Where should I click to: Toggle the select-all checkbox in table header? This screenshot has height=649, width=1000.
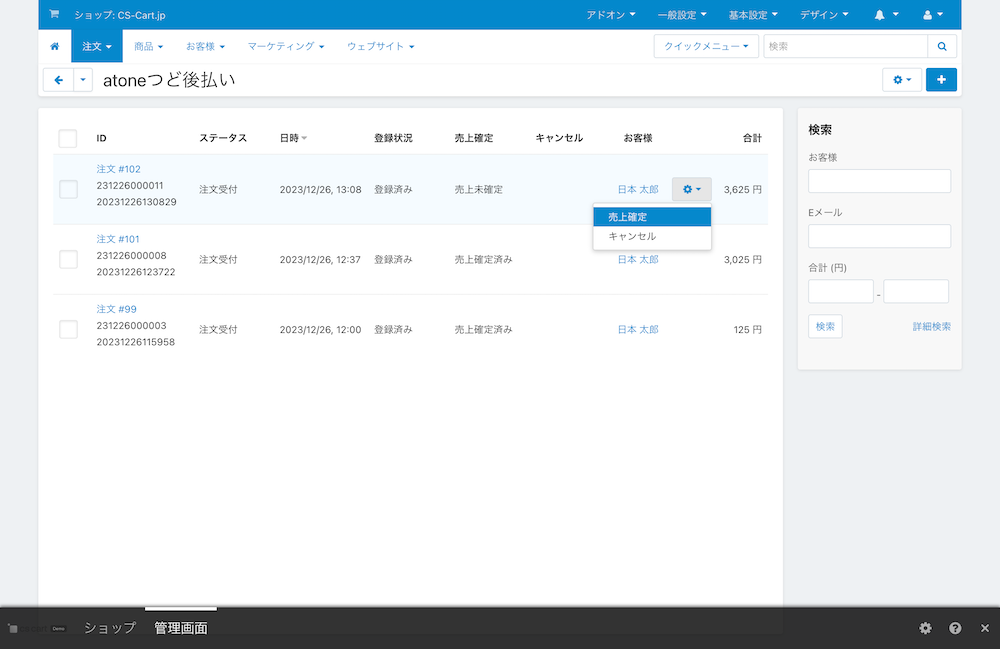68,138
